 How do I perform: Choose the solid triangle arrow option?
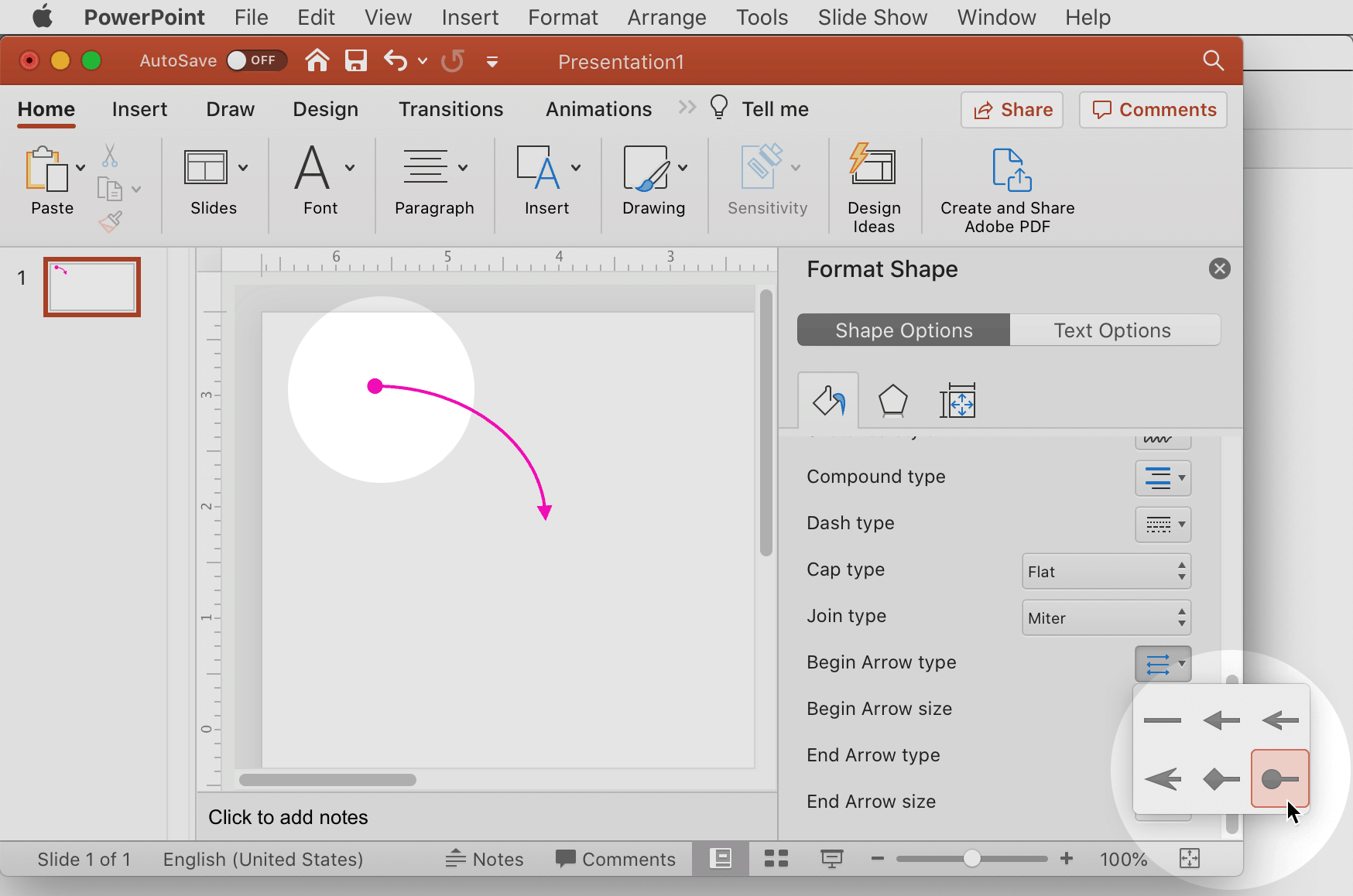click(1221, 720)
